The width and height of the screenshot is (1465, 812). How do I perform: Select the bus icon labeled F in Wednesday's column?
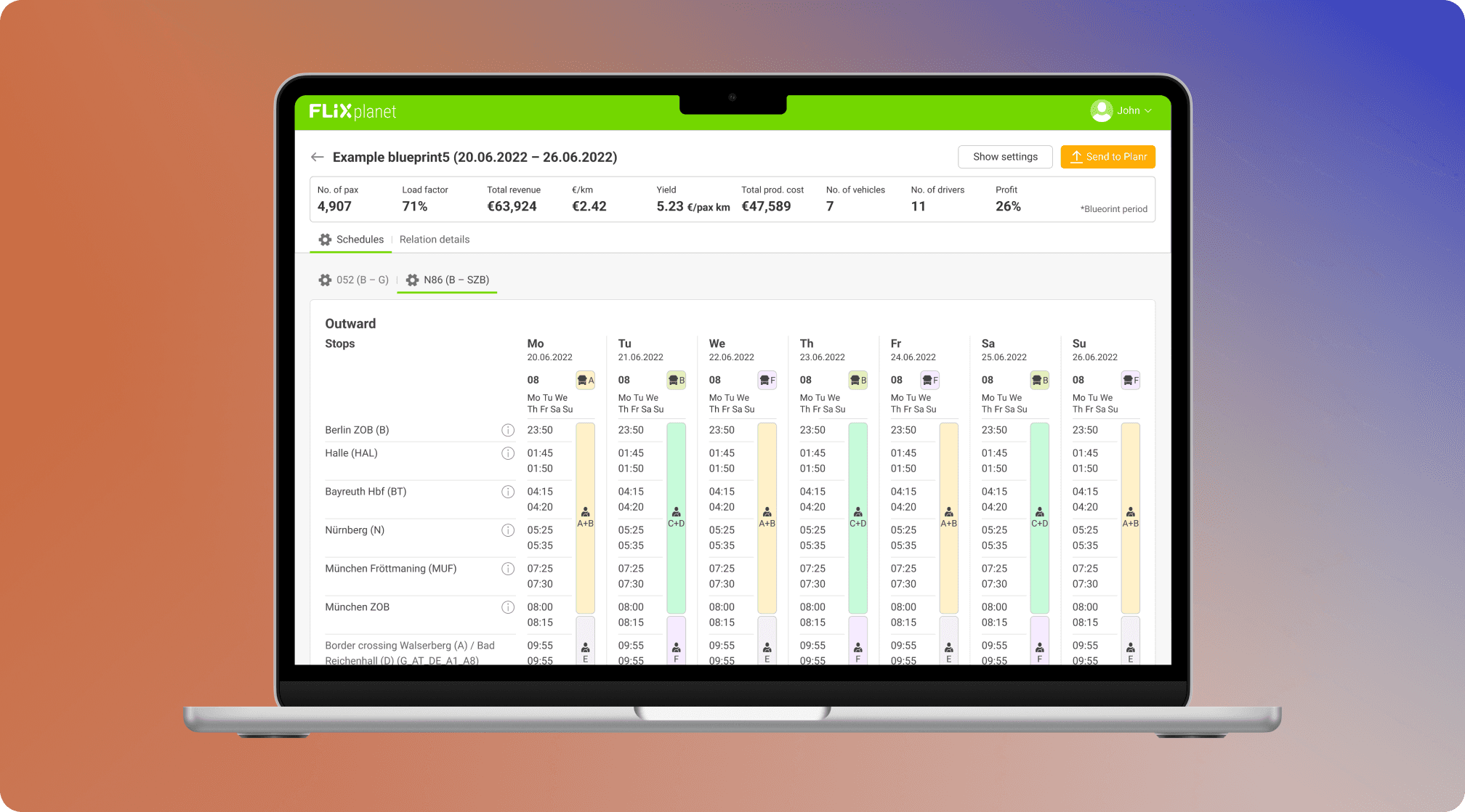766,380
